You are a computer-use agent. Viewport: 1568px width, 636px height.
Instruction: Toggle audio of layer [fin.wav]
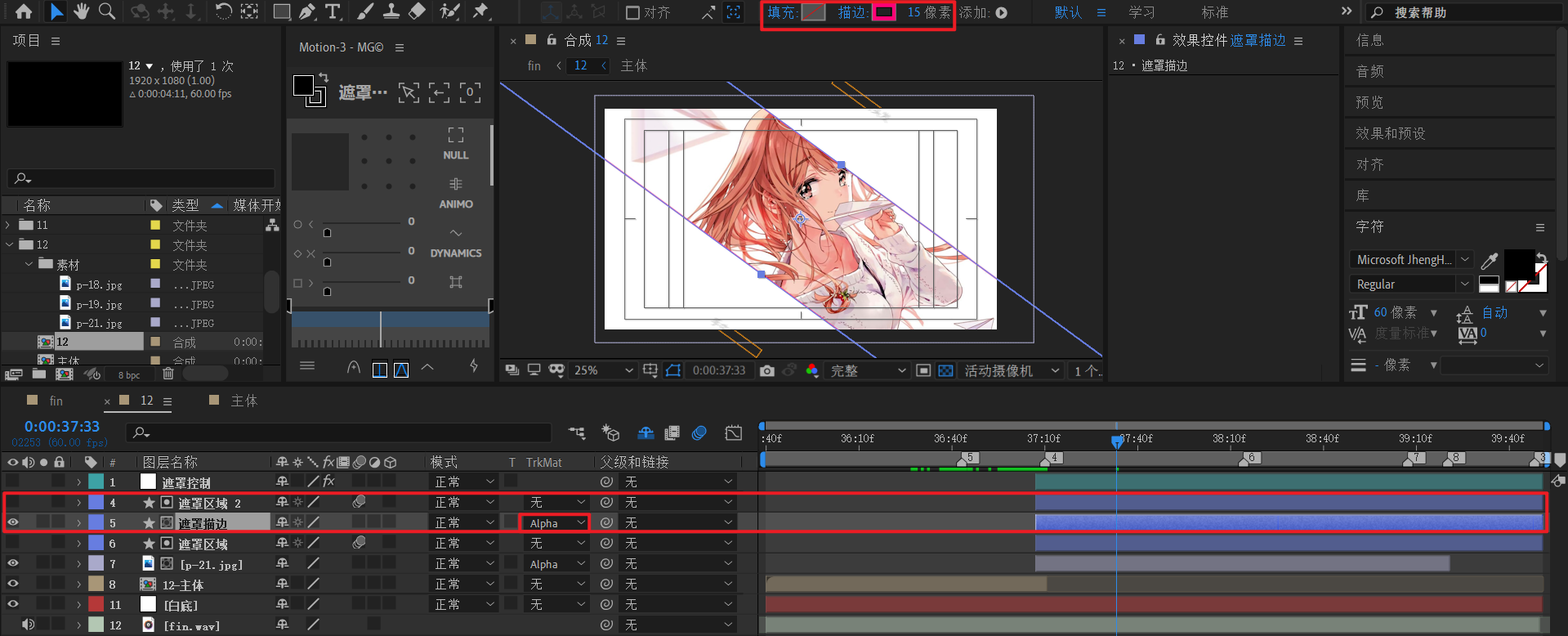pos(28,625)
